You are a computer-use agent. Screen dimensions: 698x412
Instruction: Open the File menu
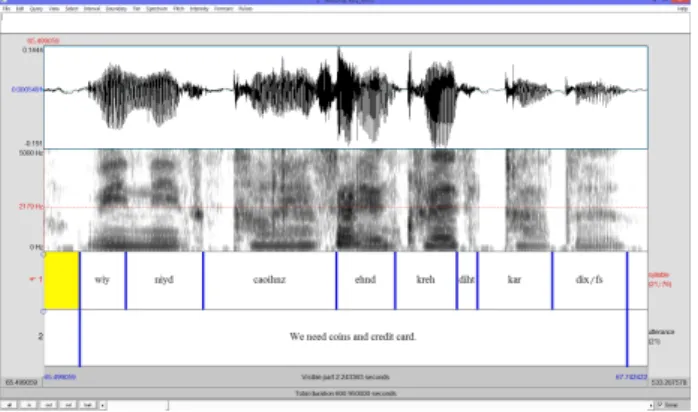tap(6, 8)
